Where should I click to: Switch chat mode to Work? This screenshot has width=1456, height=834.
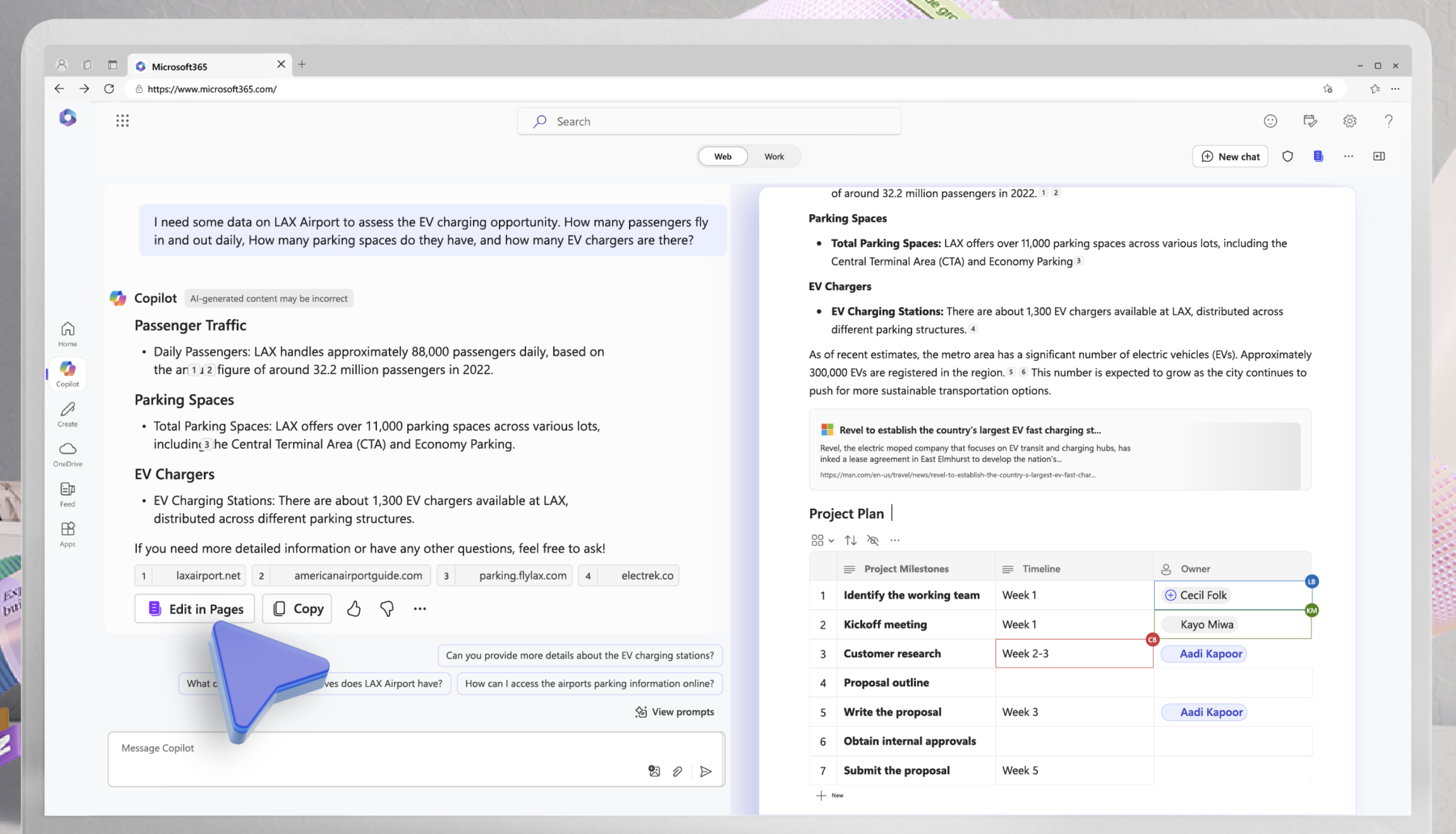(774, 156)
